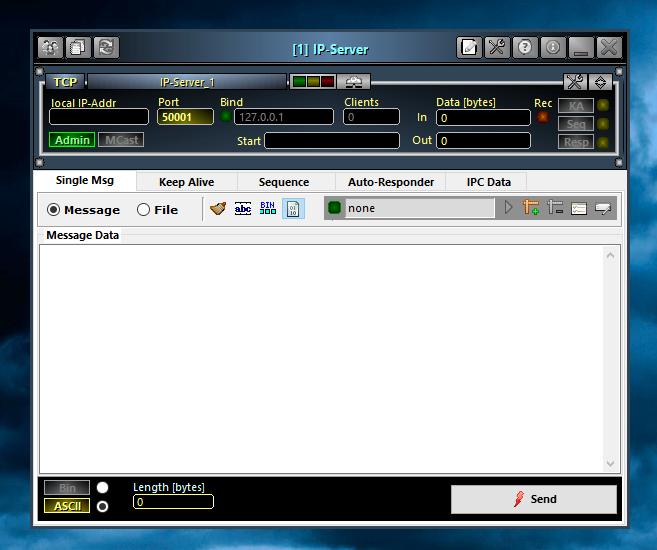Switch to the Auto-Responder tab

coord(391,182)
